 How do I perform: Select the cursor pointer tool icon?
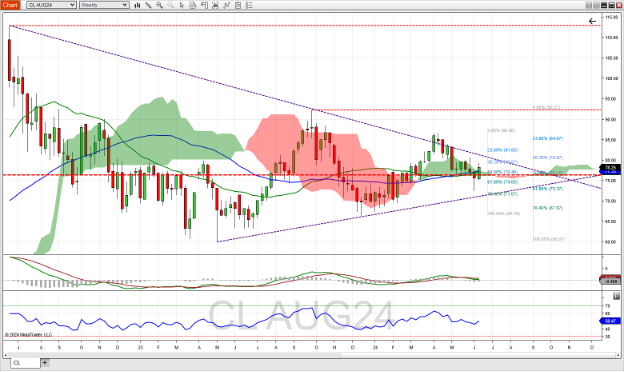[x=181, y=5]
